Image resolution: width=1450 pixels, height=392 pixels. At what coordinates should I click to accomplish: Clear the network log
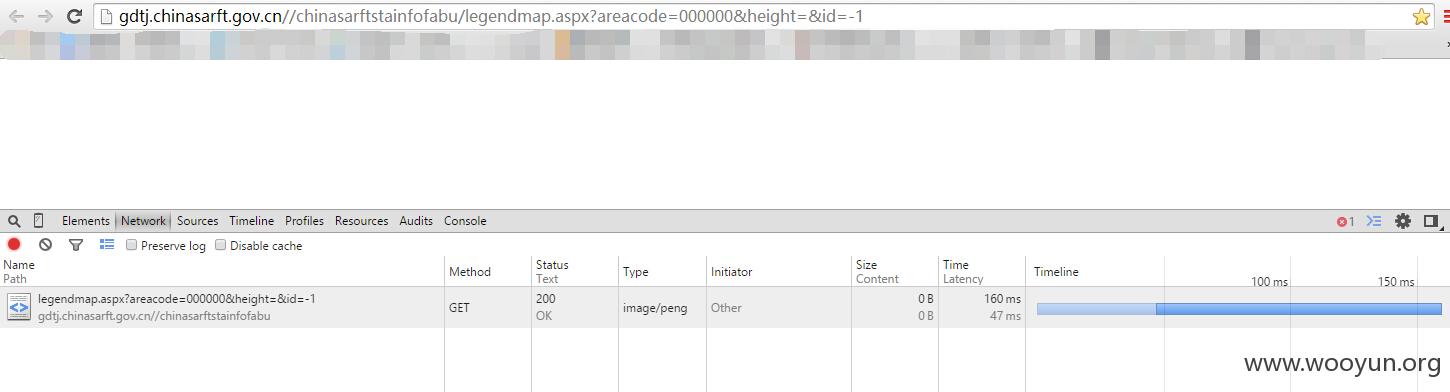pos(45,245)
